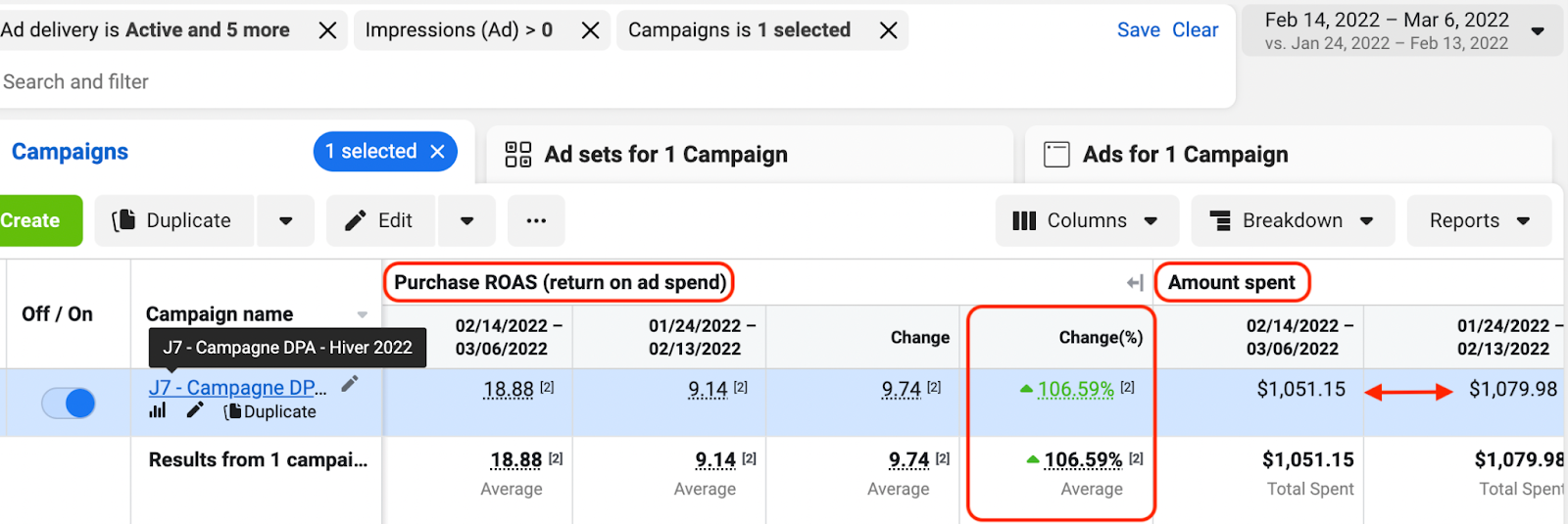The image size is (1568, 524).
Task: Toggle the J7 campaign off
Action: [69, 403]
